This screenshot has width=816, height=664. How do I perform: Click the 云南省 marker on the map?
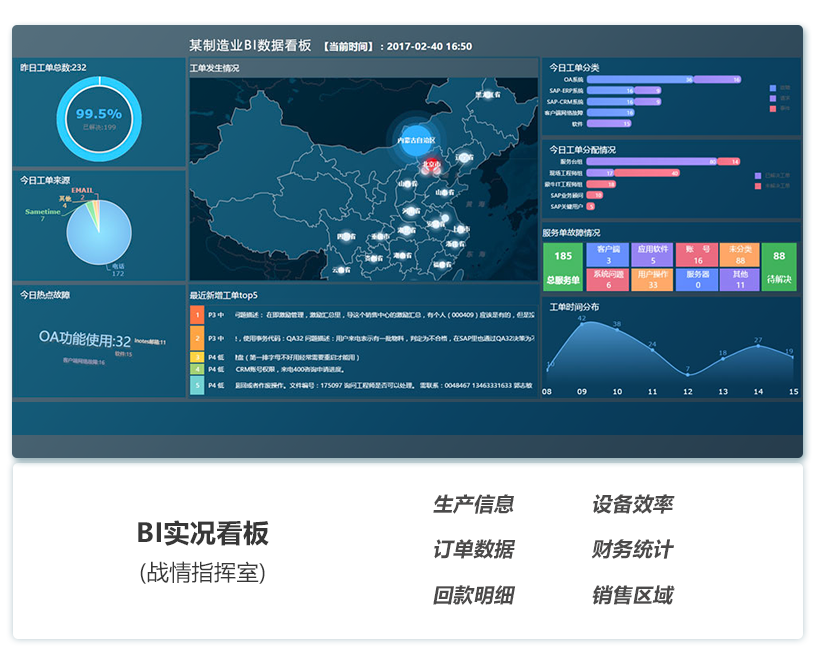pos(341,268)
